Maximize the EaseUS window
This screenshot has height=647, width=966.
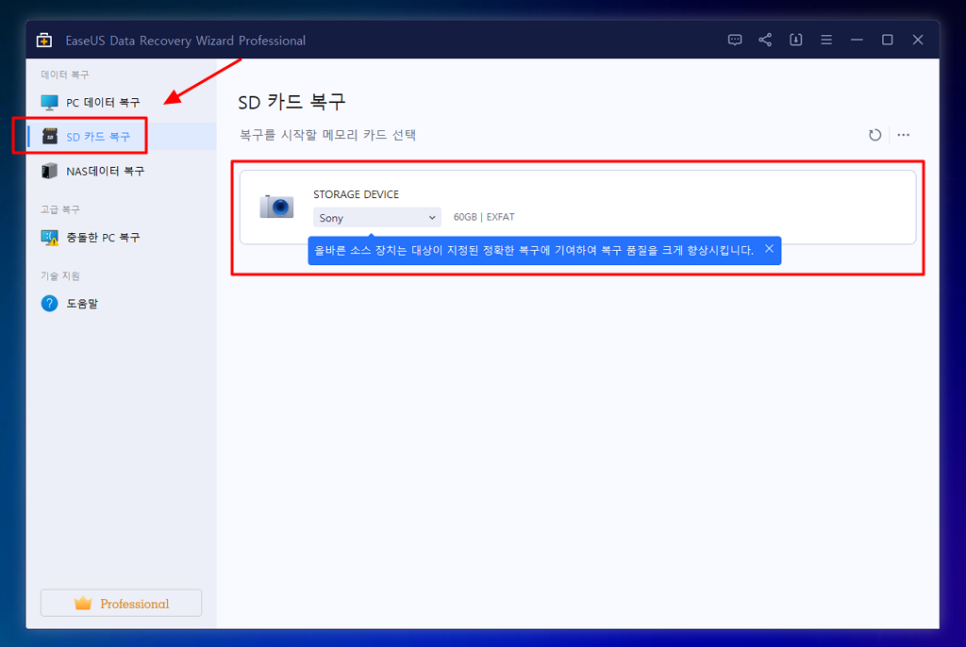point(887,40)
